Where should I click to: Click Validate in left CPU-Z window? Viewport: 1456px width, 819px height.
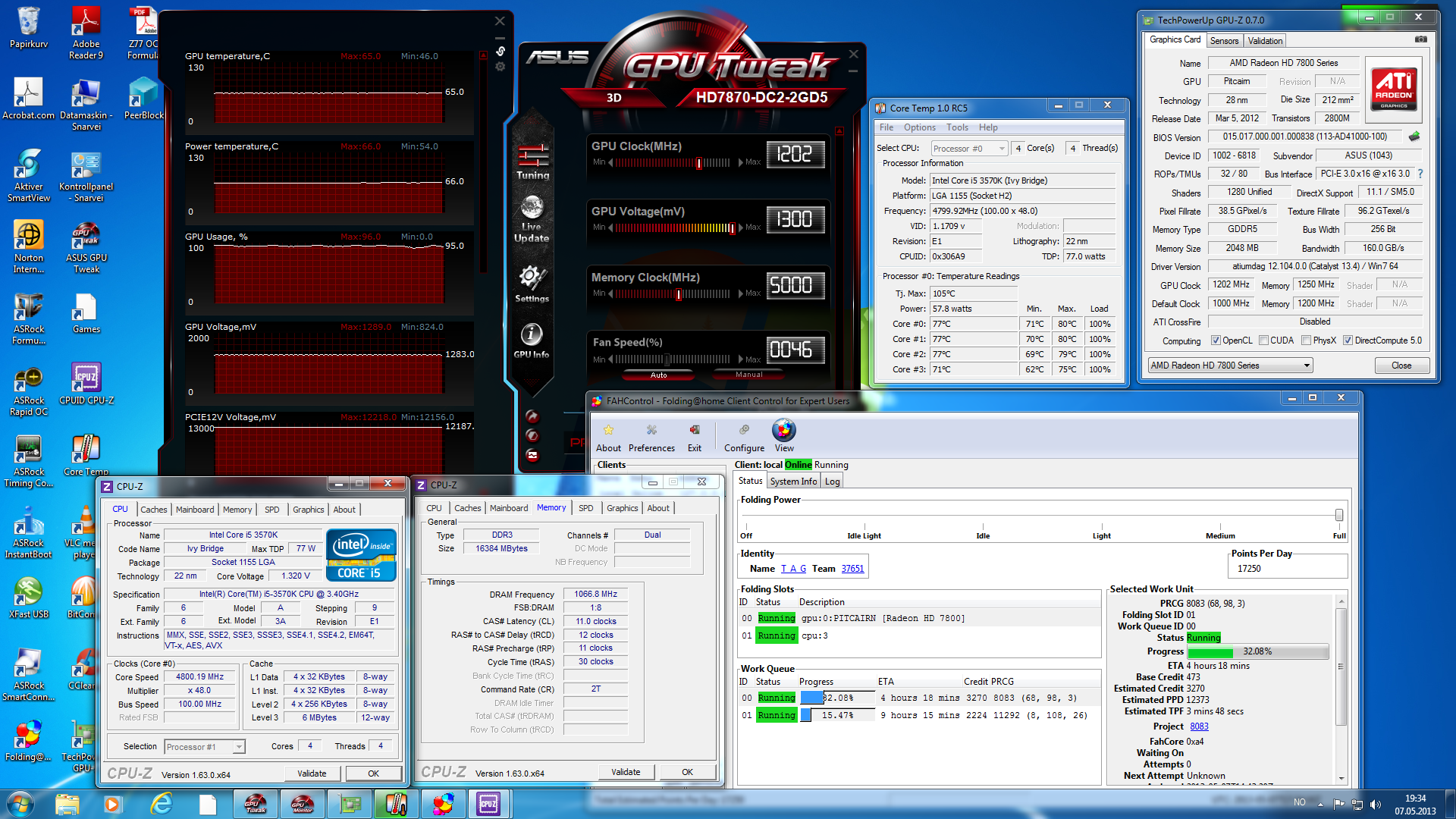tap(312, 773)
